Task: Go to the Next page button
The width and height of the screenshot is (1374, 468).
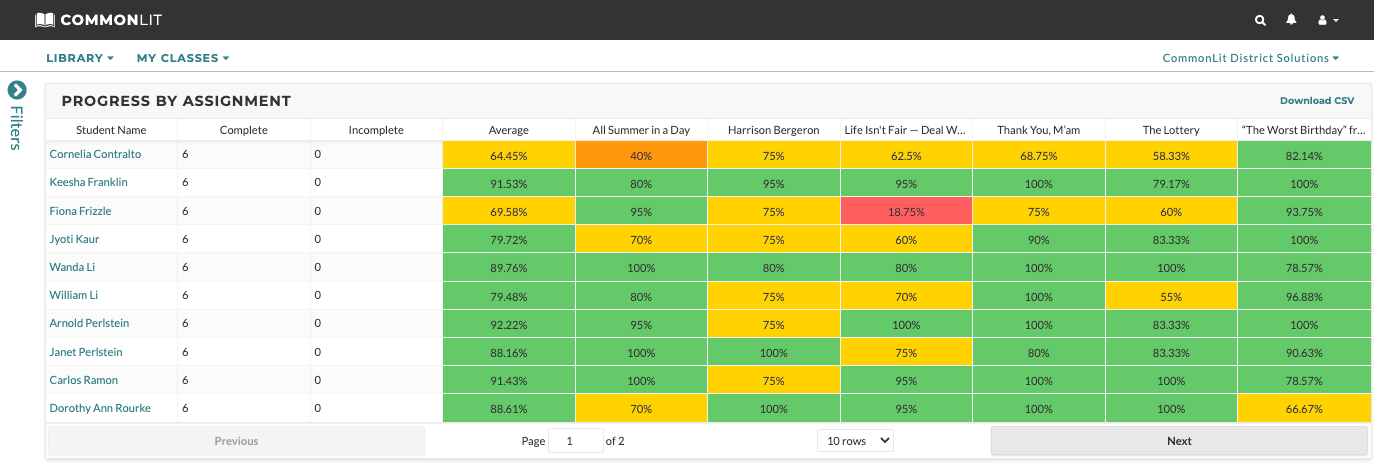Action: (x=1179, y=441)
